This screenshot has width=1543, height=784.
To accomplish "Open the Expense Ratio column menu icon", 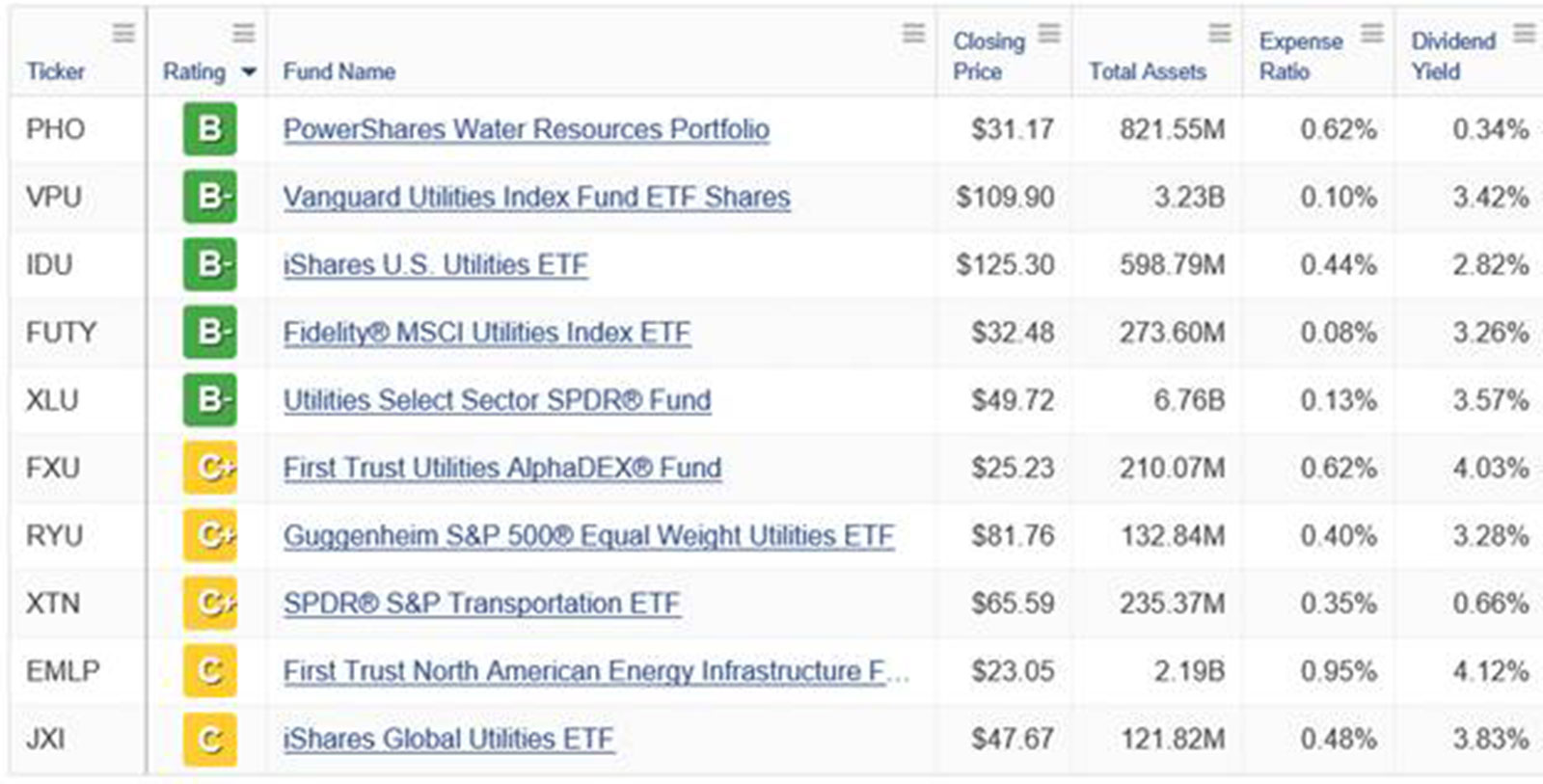I will pyautogui.click(x=1371, y=34).
